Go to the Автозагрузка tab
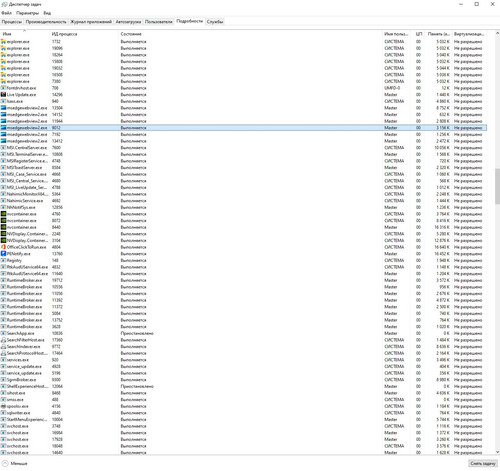The height and width of the screenshot is (471, 500). click(128, 22)
